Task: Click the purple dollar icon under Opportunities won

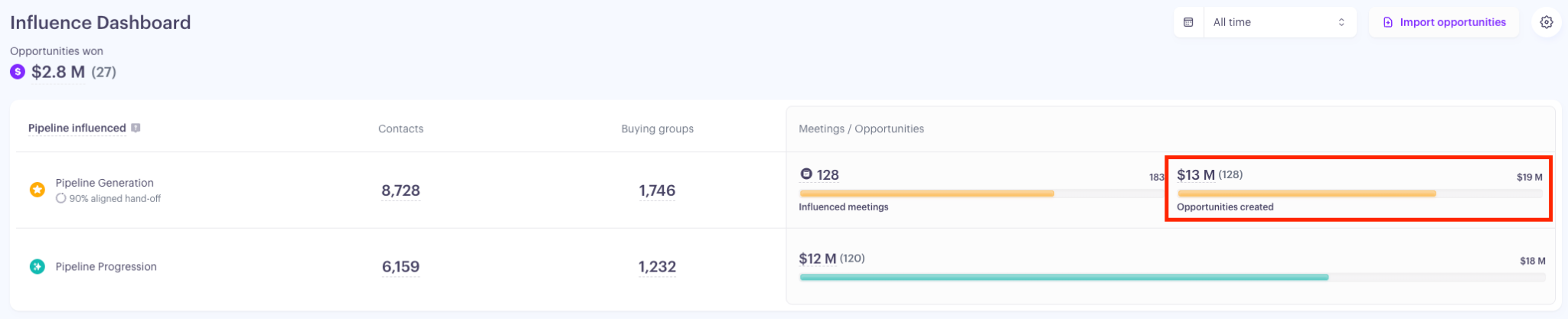Action: tap(18, 72)
